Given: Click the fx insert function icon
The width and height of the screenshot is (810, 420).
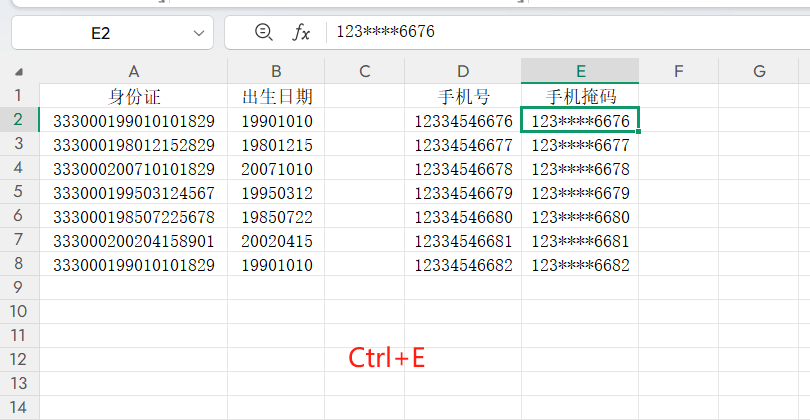Looking at the screenshot, I should (x=301, y=33).
